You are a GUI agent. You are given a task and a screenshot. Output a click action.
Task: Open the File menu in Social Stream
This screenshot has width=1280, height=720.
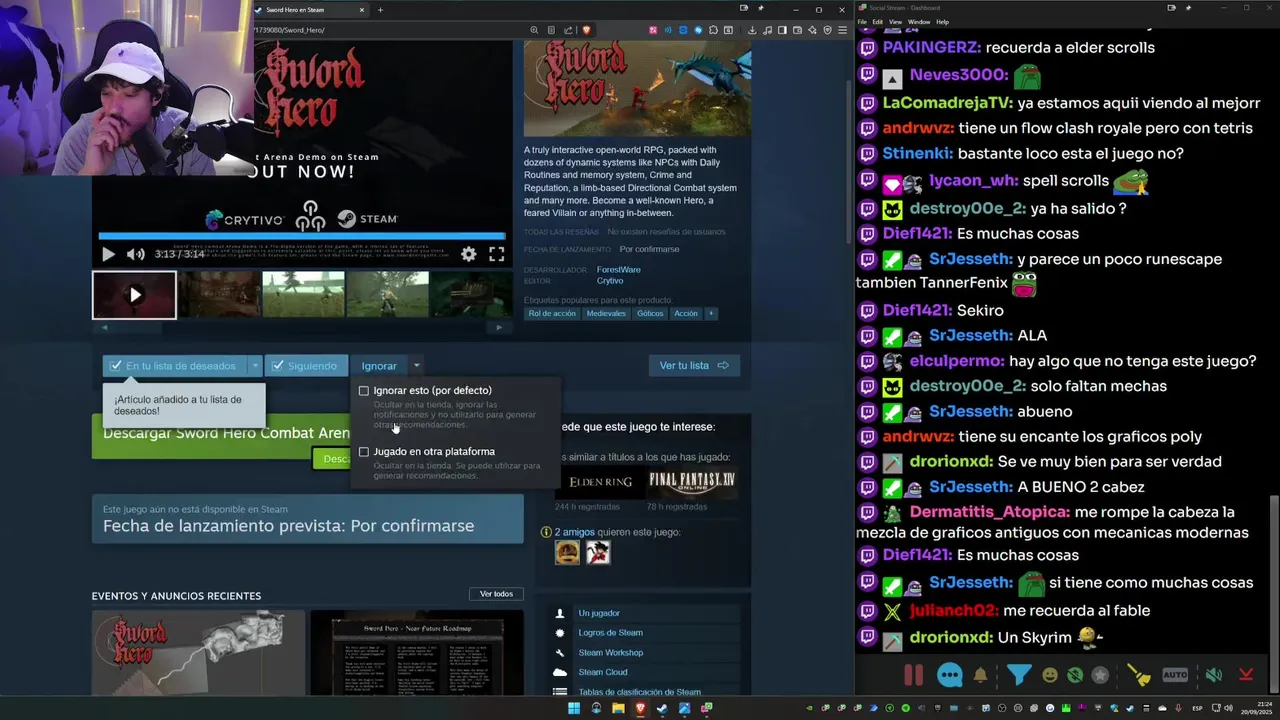click(862, 21)
